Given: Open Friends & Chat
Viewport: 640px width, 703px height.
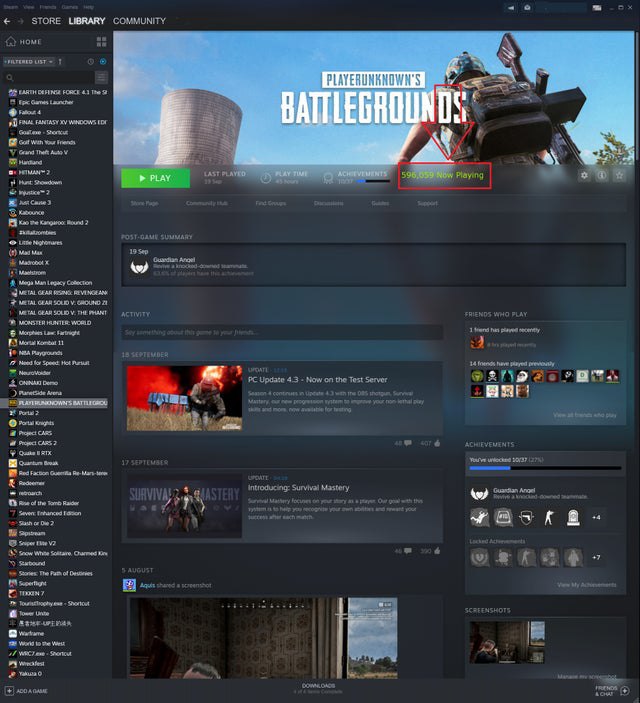Looking at the screenshot, I should tap(612, 691).
